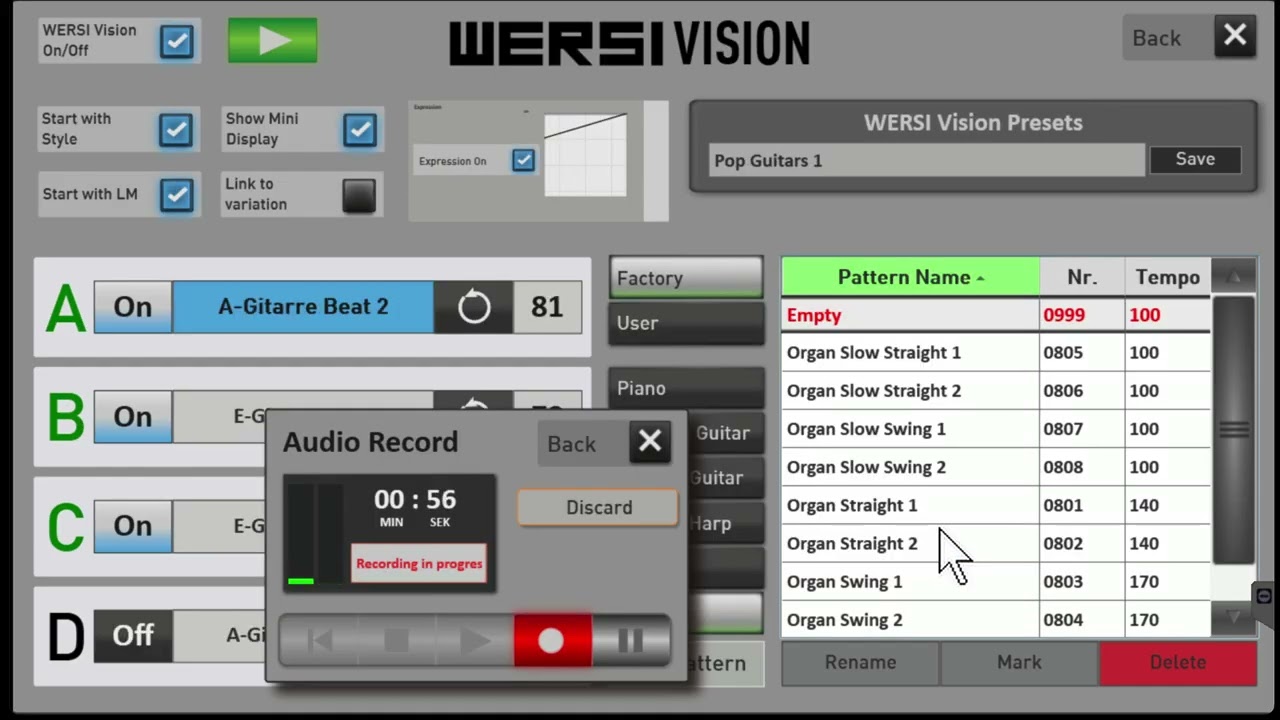This screenshot has width=1280, height=720.
Task: Choose the Harp category
Action: [726, 523]
